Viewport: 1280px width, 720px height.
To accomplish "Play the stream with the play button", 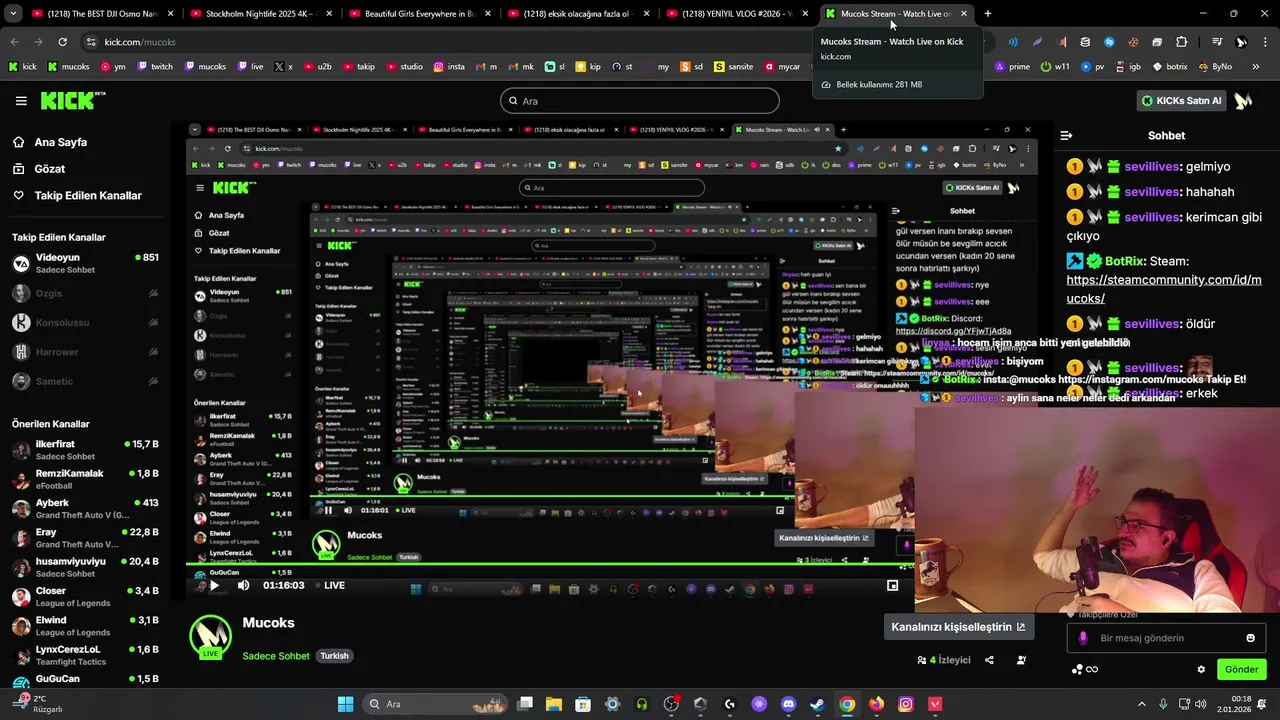I will 213,586.
